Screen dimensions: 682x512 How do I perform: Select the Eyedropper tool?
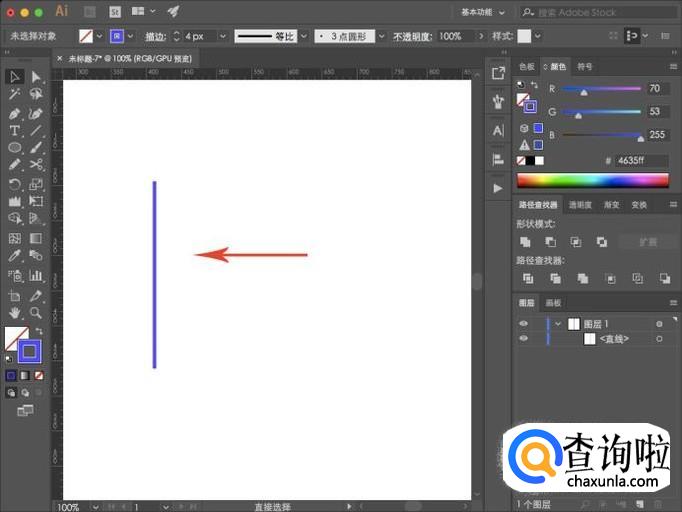tap(14, 257)
